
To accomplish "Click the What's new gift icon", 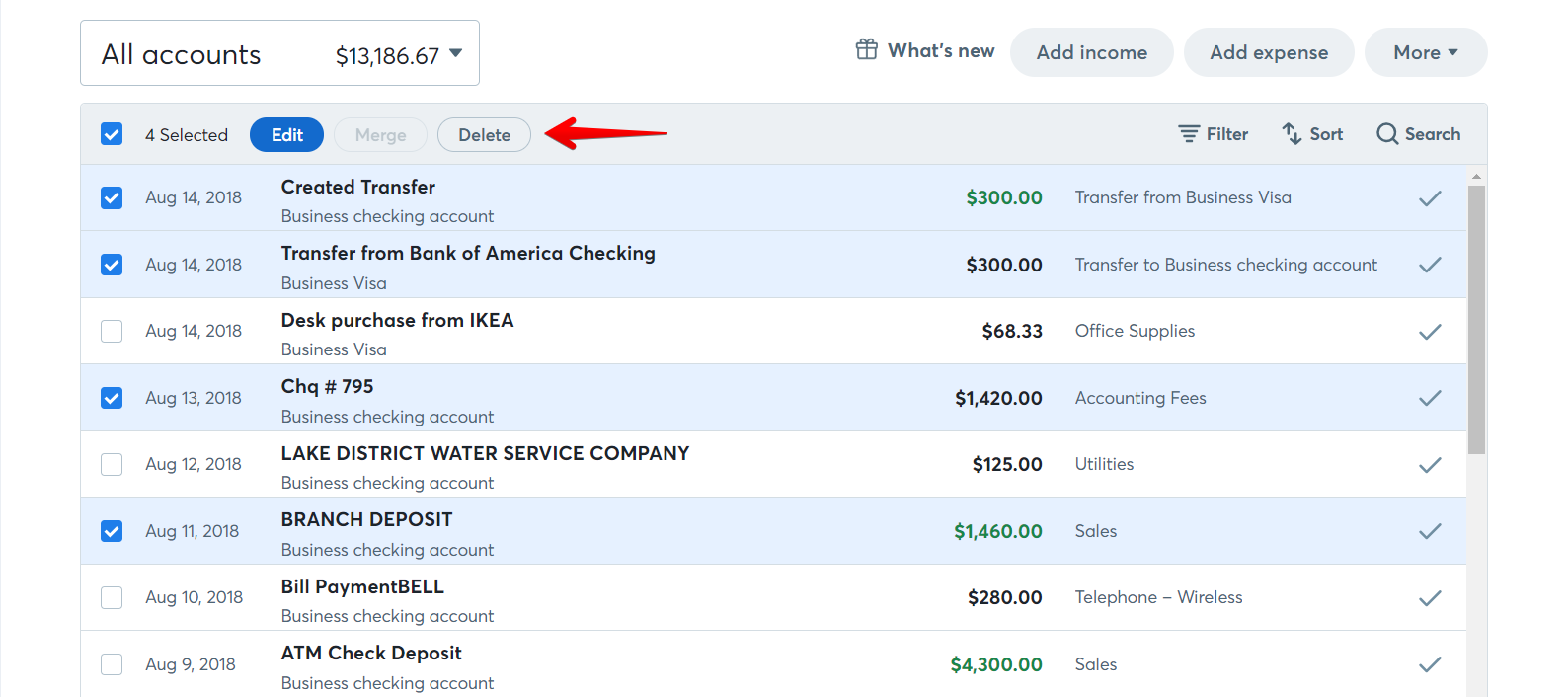I will 867,48.
